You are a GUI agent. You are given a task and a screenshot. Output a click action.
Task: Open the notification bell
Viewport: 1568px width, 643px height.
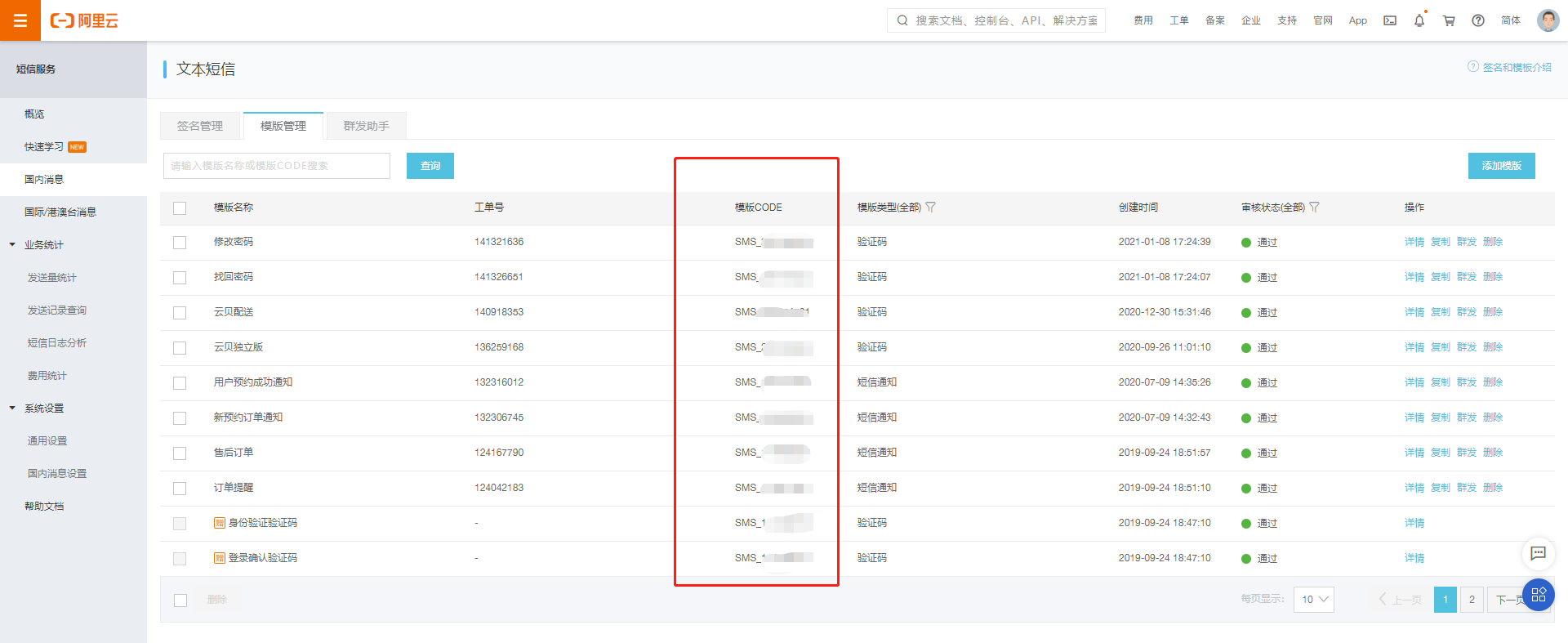(1419, 20)
